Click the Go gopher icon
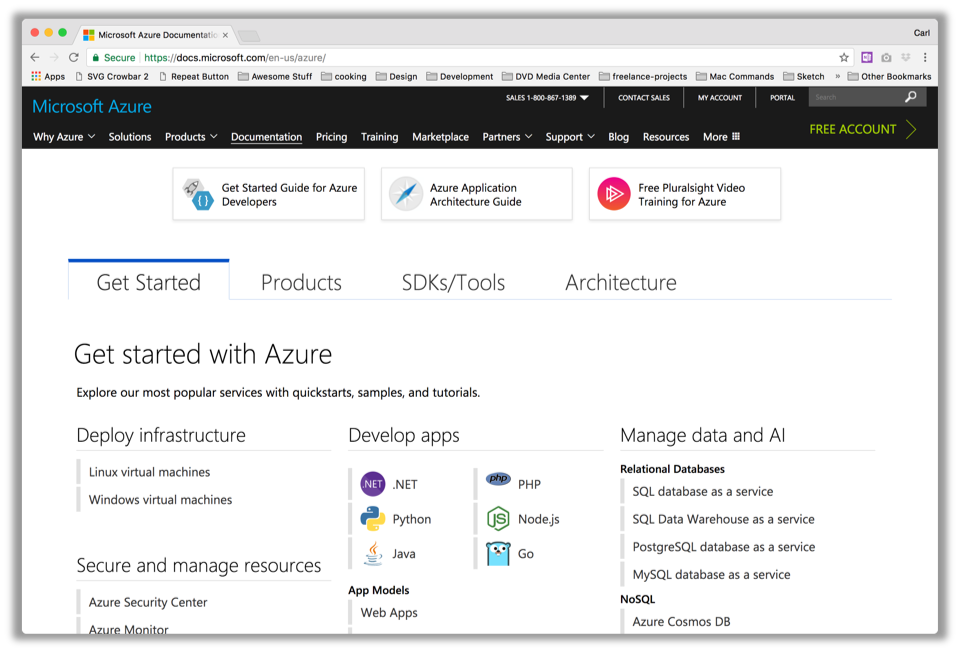 click(498, 554)
